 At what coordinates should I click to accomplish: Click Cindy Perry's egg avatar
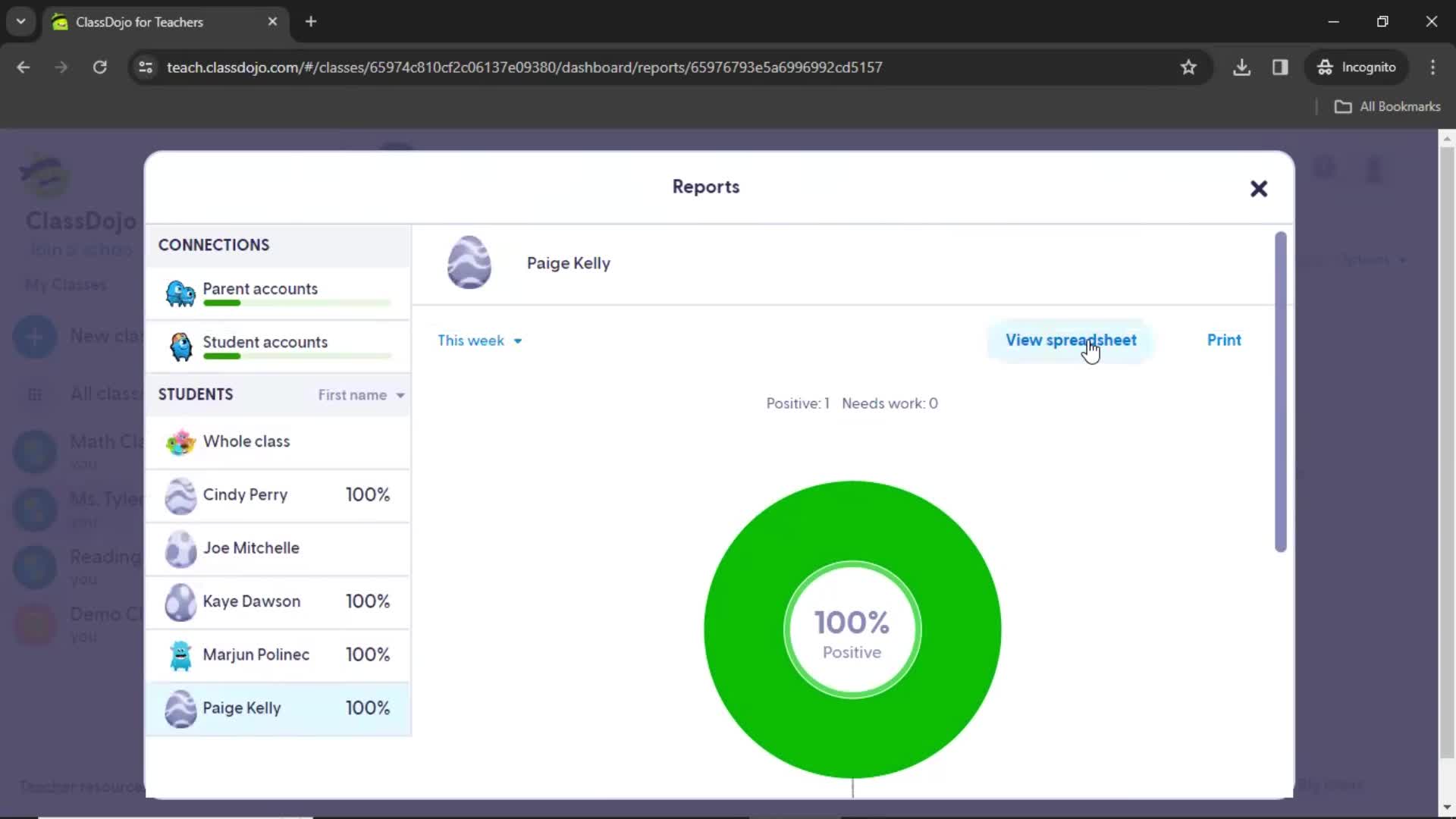click(x=180, y=496)
